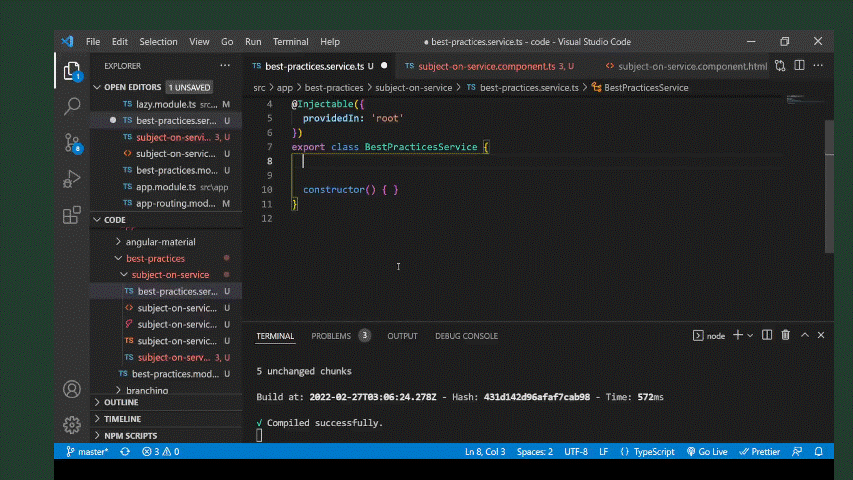This screenshot has height=480, width=853.
Task: Open the Terminal menu
Action: [x=290, y=42]
